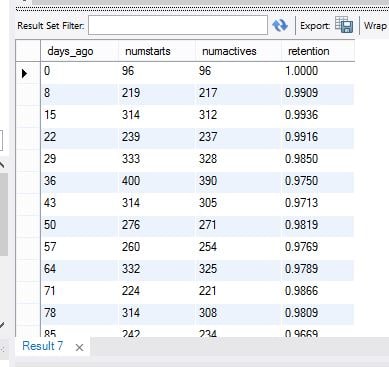Click retention value 0.9713

coord(317,203)
